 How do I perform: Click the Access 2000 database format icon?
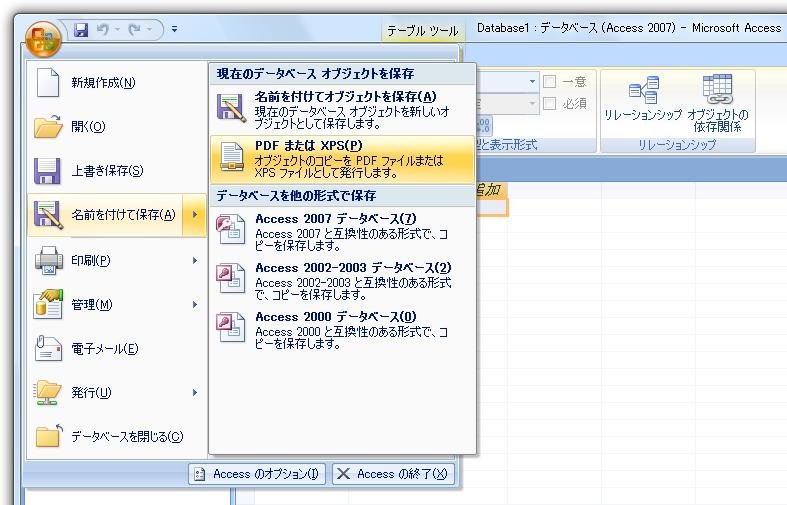231,327
